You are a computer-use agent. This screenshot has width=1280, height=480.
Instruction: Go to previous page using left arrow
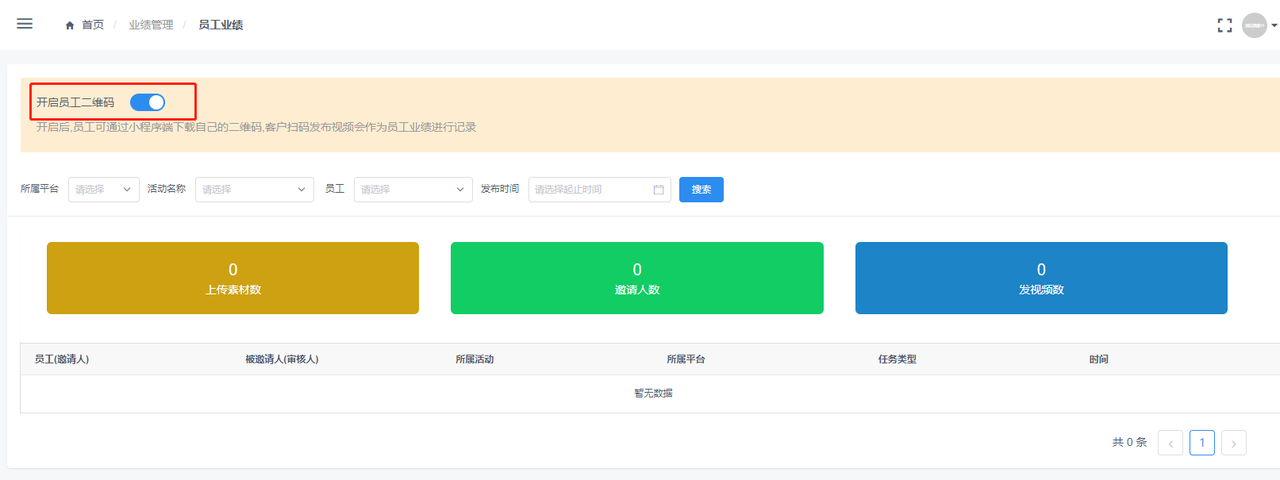point(1170,442)
